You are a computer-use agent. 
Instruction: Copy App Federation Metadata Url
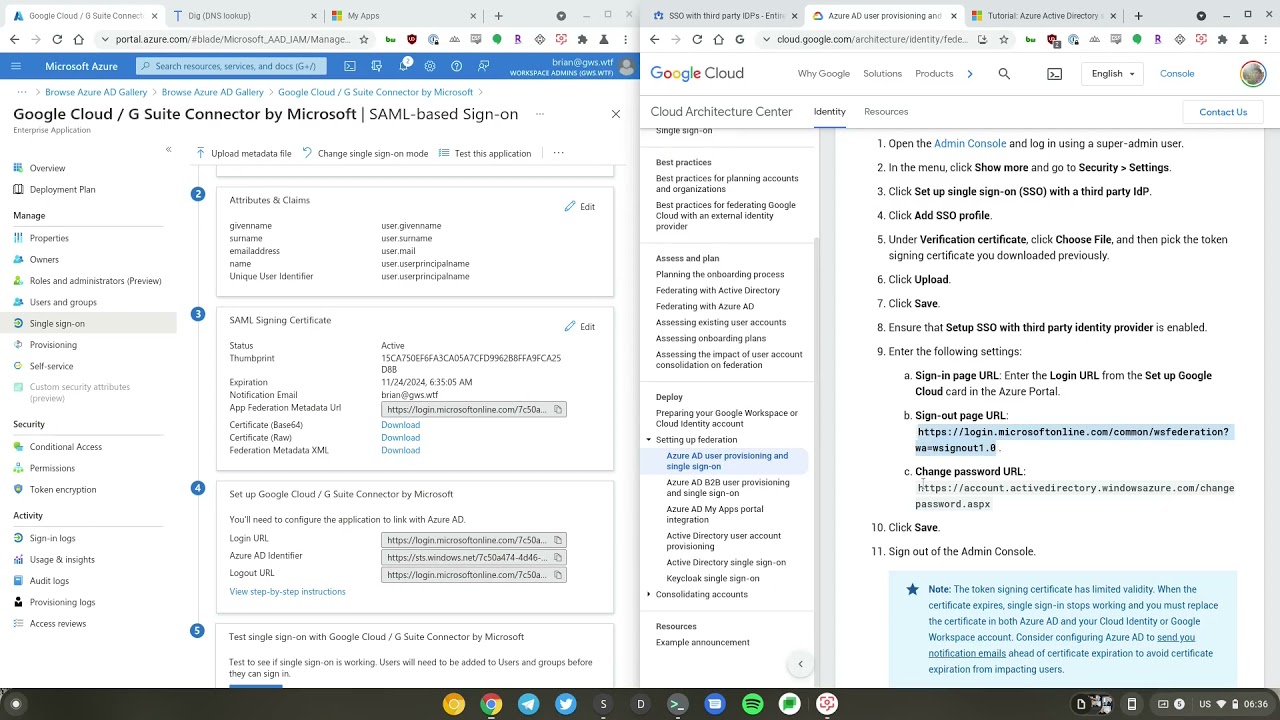pos(558,409)
